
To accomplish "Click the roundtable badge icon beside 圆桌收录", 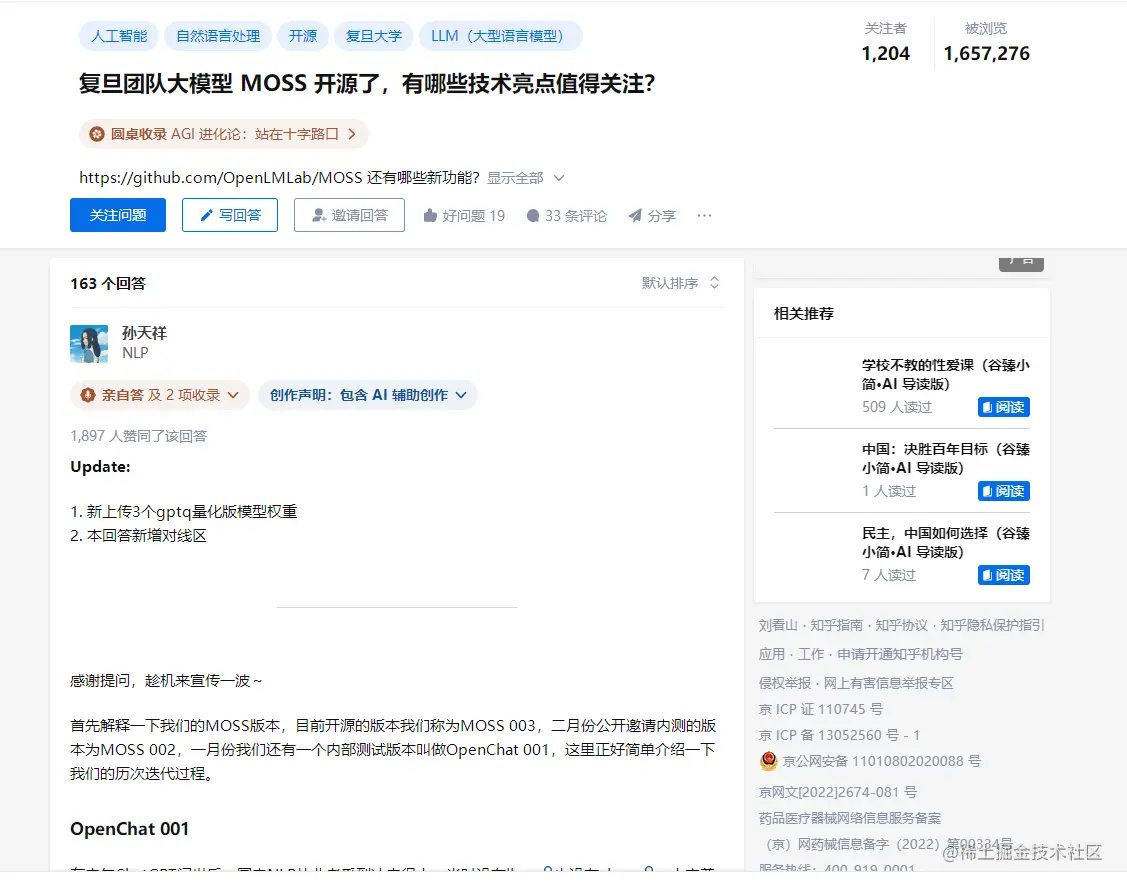I will [97, 134].
